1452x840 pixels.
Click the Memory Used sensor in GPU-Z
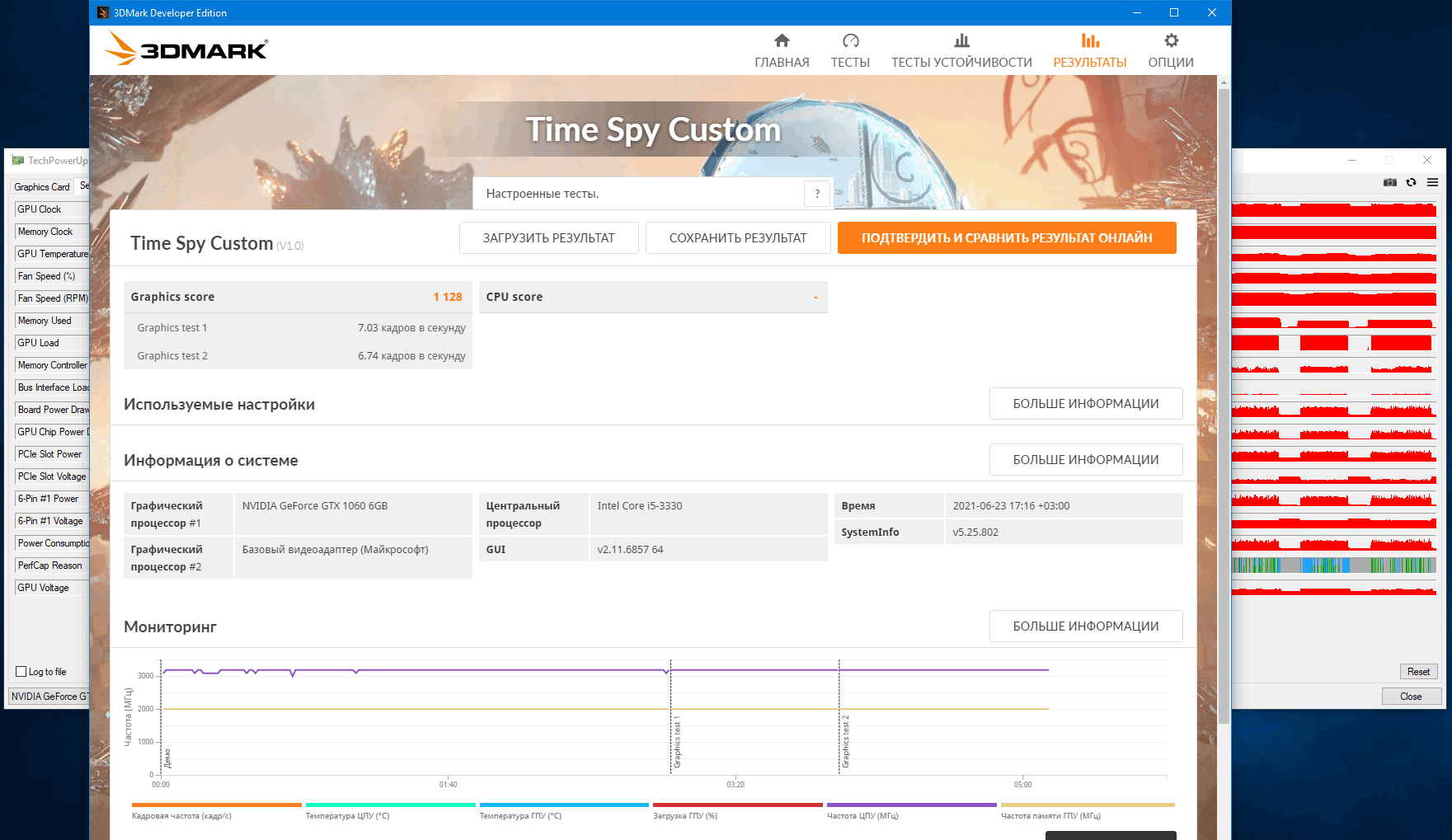pyautogui.click(x=52, y=321)
